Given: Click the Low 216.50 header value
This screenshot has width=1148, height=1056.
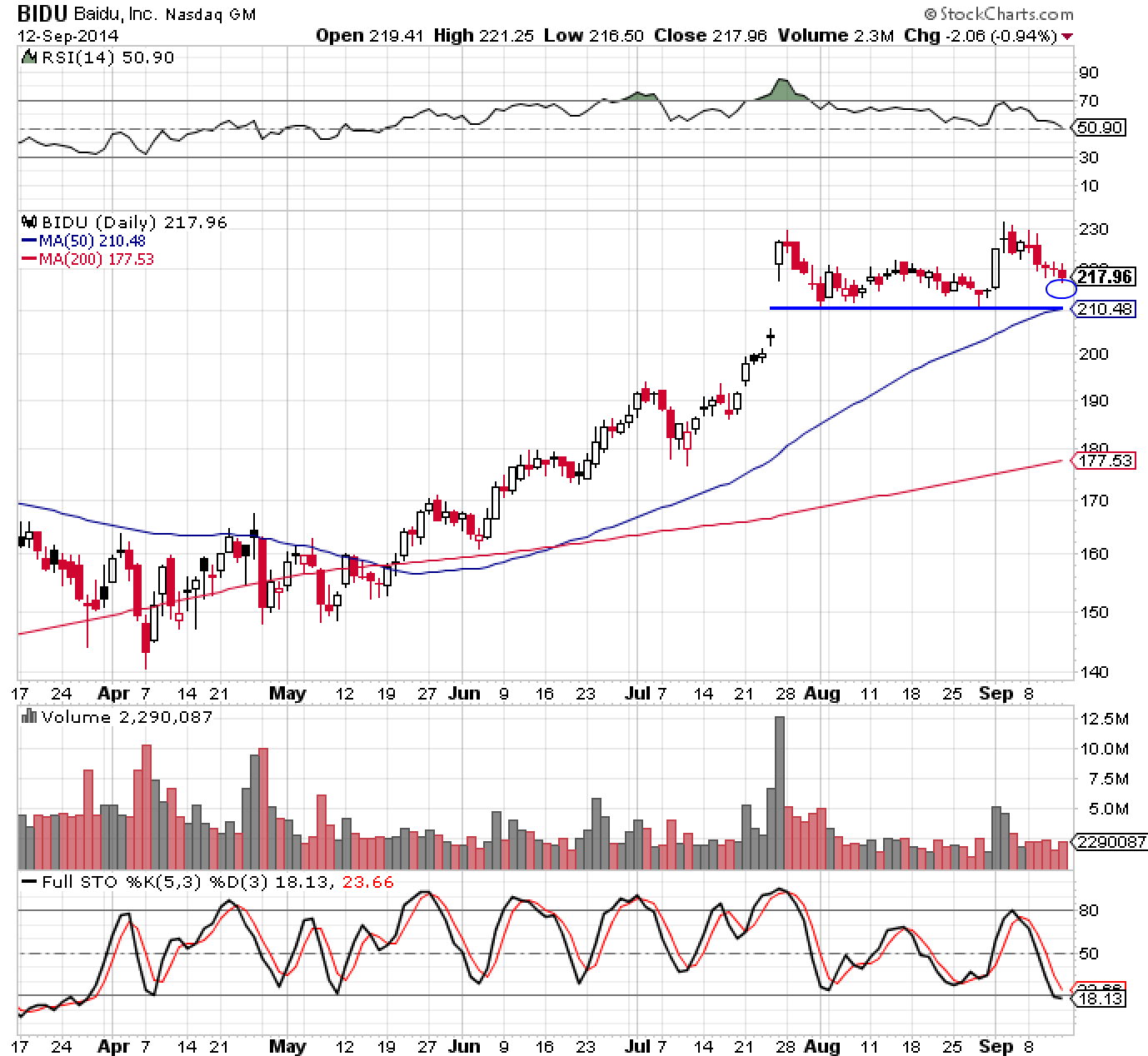Looking at the screenshot, I should 594,36.
